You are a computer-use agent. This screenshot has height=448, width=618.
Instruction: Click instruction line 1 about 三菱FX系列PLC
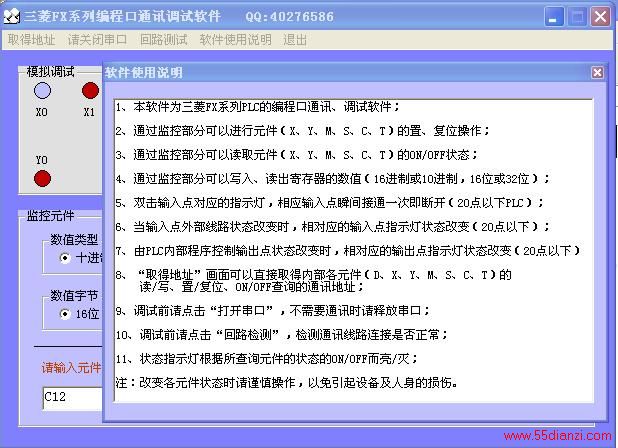tap(258, 107)
